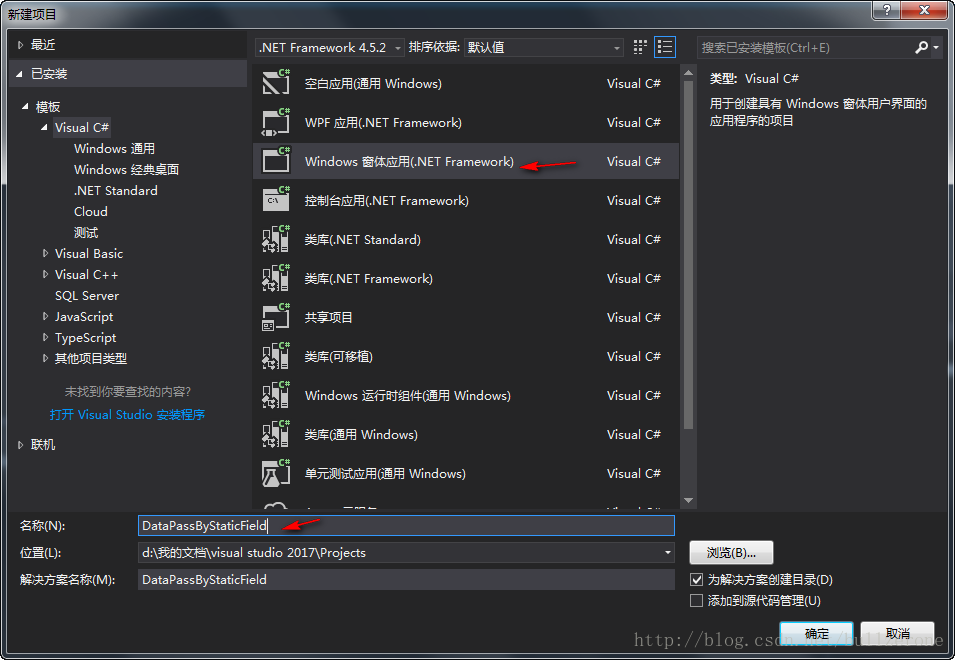955x660 pixels.
Task: Select 类库(可移植) template name
Action: point(338,356)
